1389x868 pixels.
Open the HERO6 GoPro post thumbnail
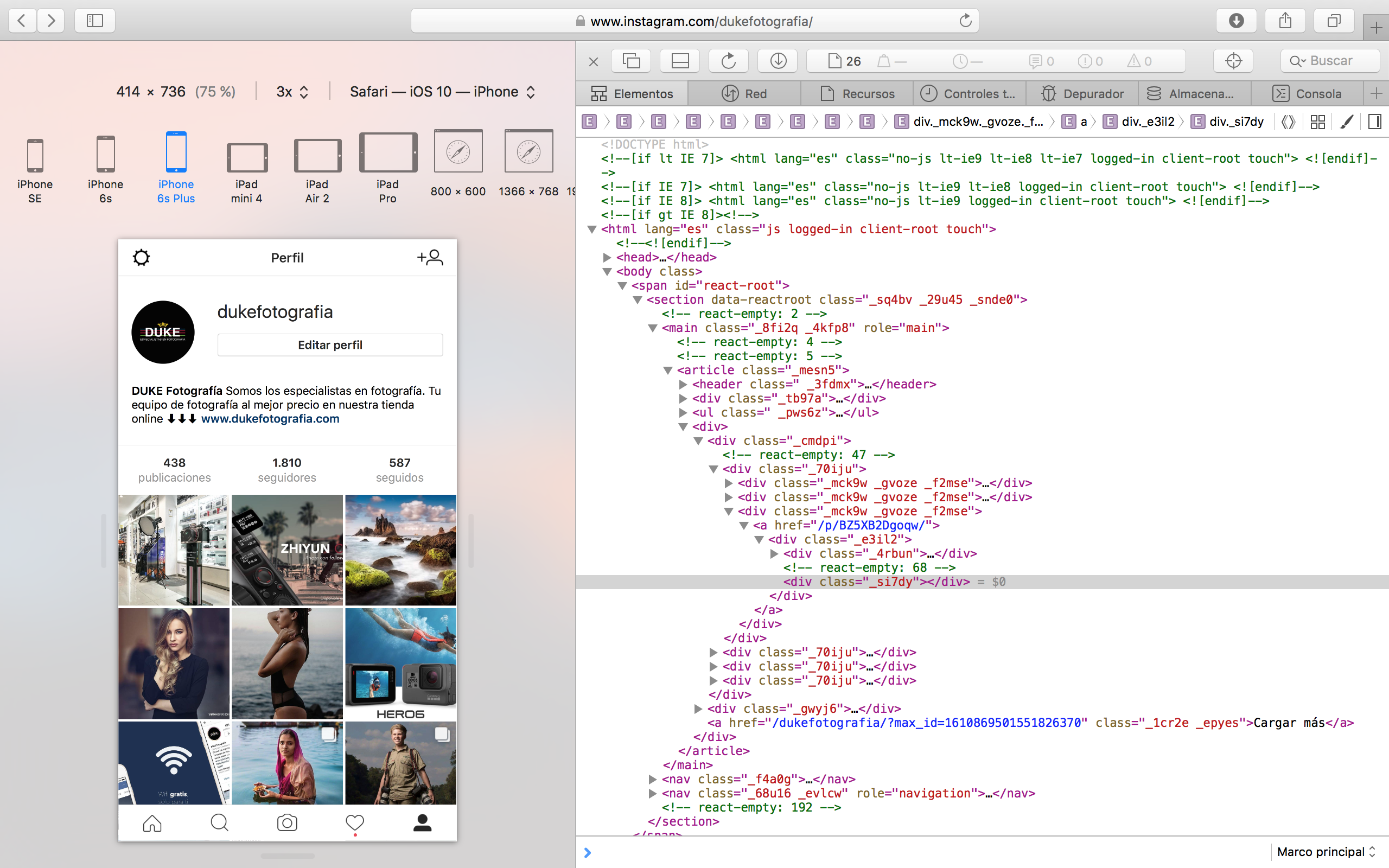tap(400, 663)
